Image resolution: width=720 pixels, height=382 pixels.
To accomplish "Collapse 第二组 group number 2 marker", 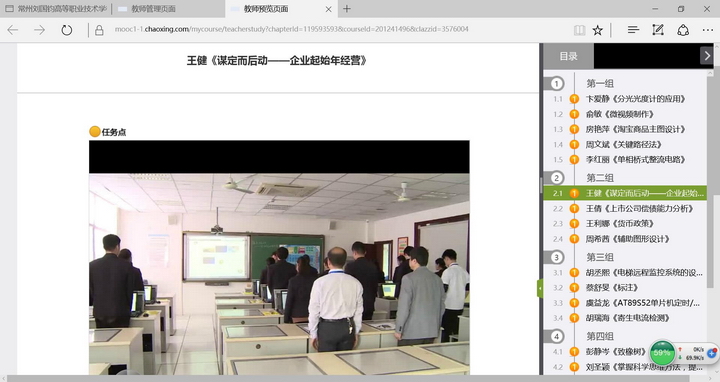I will 557,178.
